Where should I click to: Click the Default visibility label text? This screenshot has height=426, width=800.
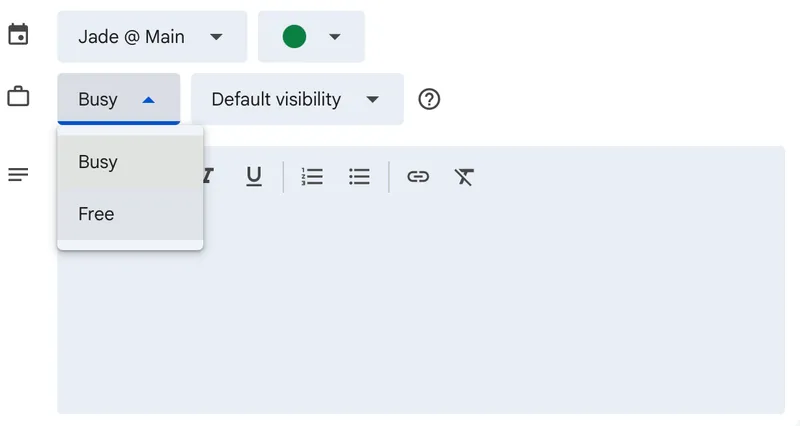tap(276, 99)
